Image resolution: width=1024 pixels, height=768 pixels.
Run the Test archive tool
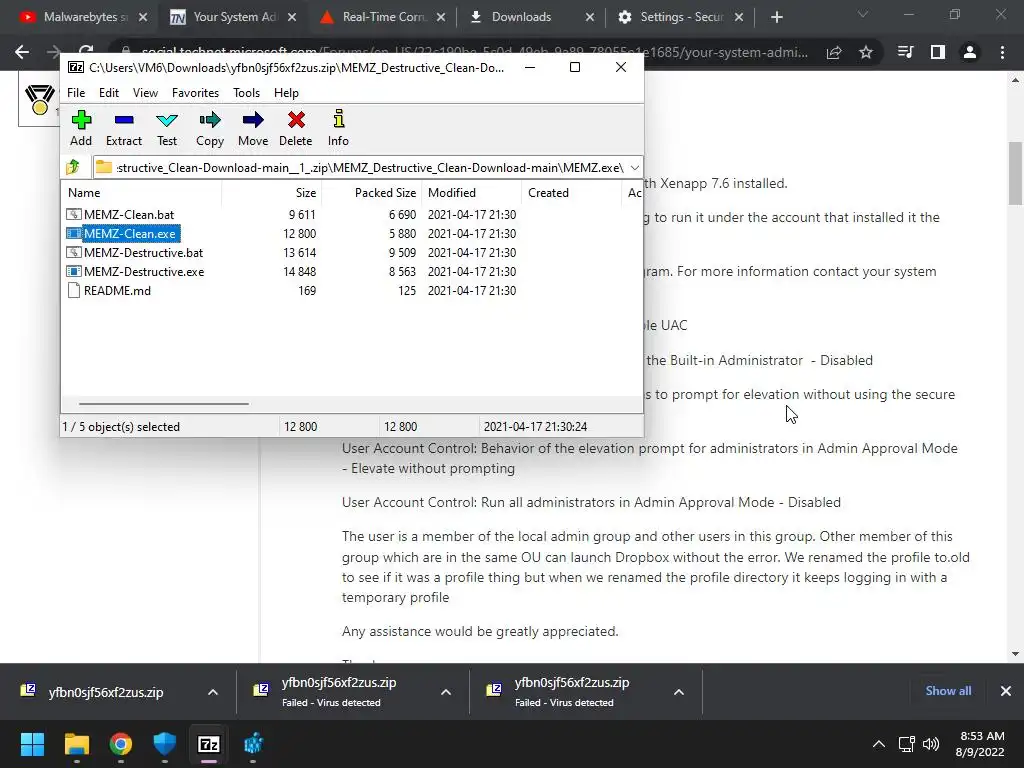point(167,128)
